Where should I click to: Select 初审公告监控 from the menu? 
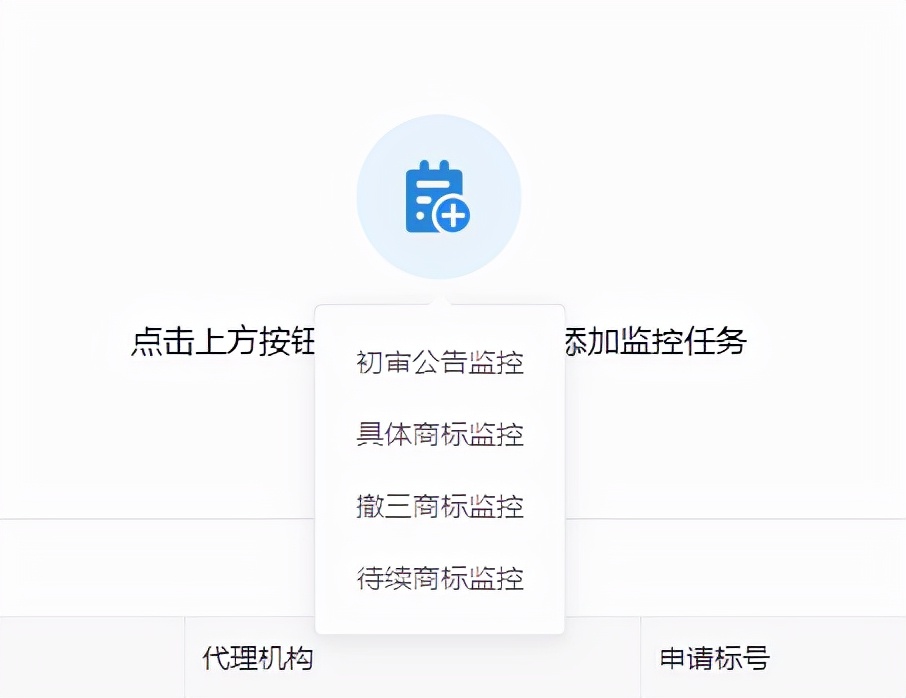click(438, 364)
